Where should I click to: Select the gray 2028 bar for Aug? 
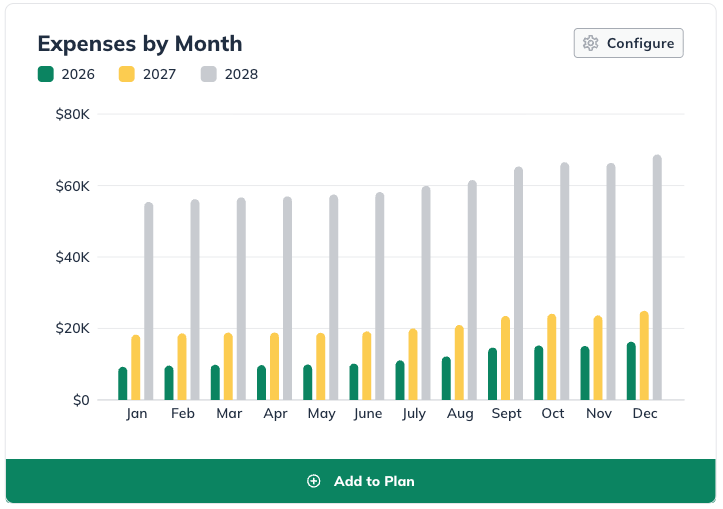click(472, 290)
